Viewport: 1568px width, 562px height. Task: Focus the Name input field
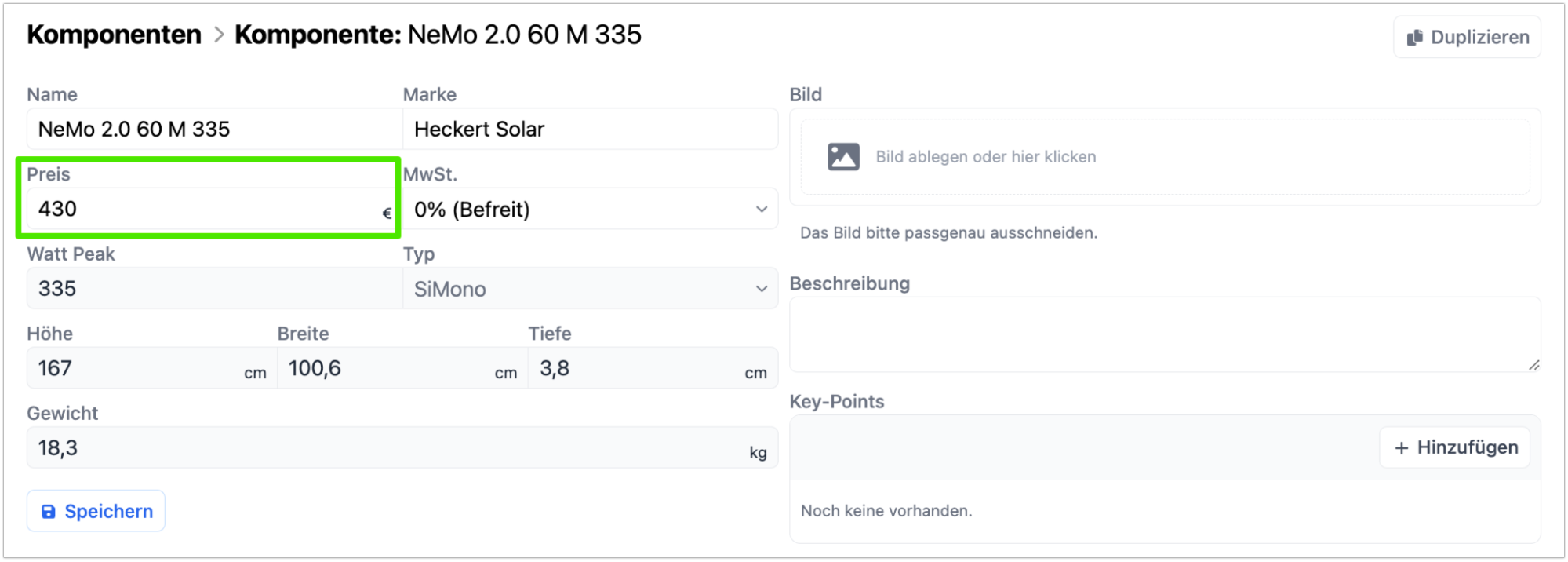[x=213, y=130]
